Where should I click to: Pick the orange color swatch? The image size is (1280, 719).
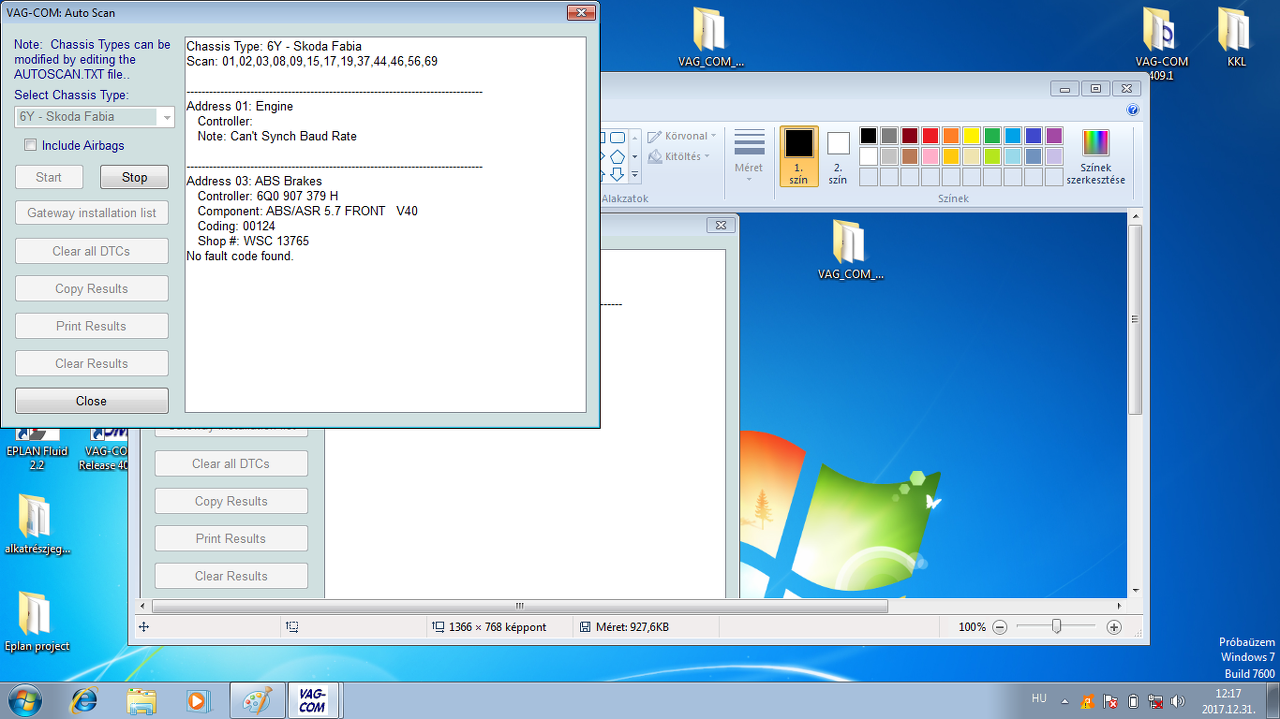[951, 136]
